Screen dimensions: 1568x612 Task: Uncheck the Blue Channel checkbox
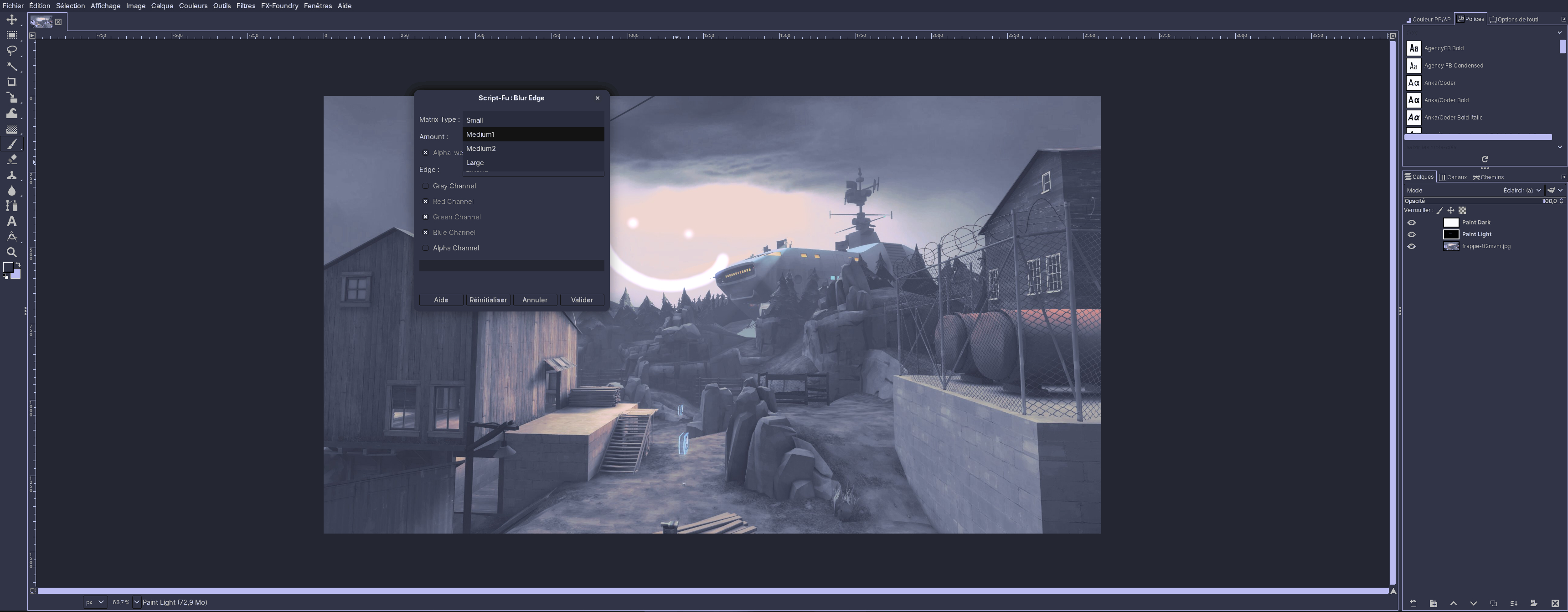tap(425, 232)
